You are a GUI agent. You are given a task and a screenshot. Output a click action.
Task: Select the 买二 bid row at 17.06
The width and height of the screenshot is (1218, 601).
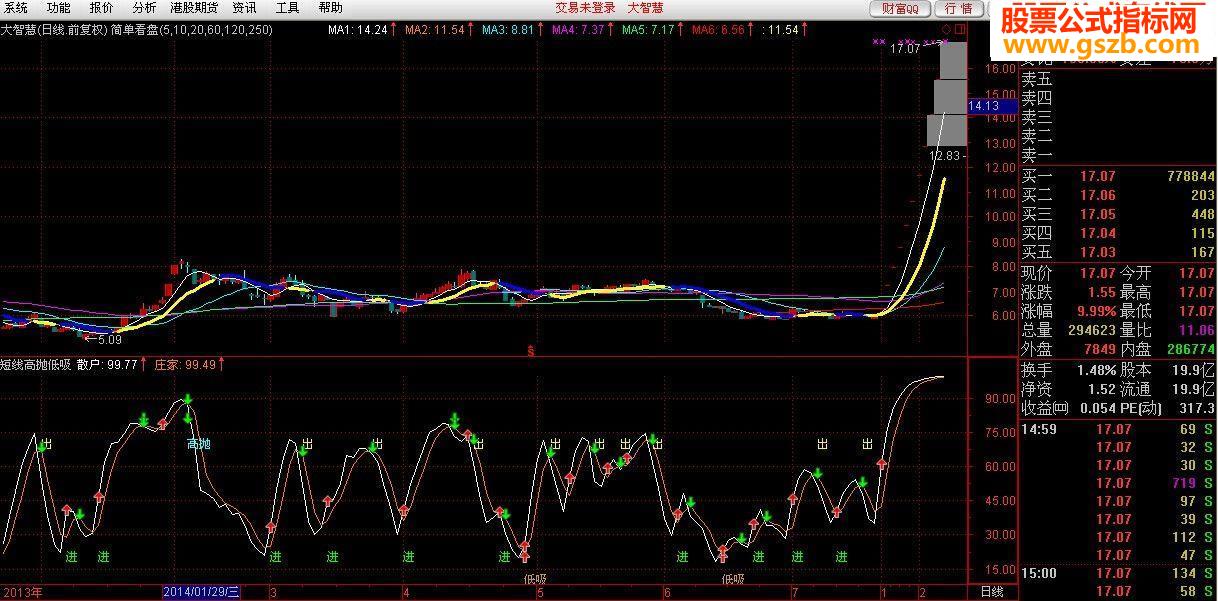[x=1118, y=196]
